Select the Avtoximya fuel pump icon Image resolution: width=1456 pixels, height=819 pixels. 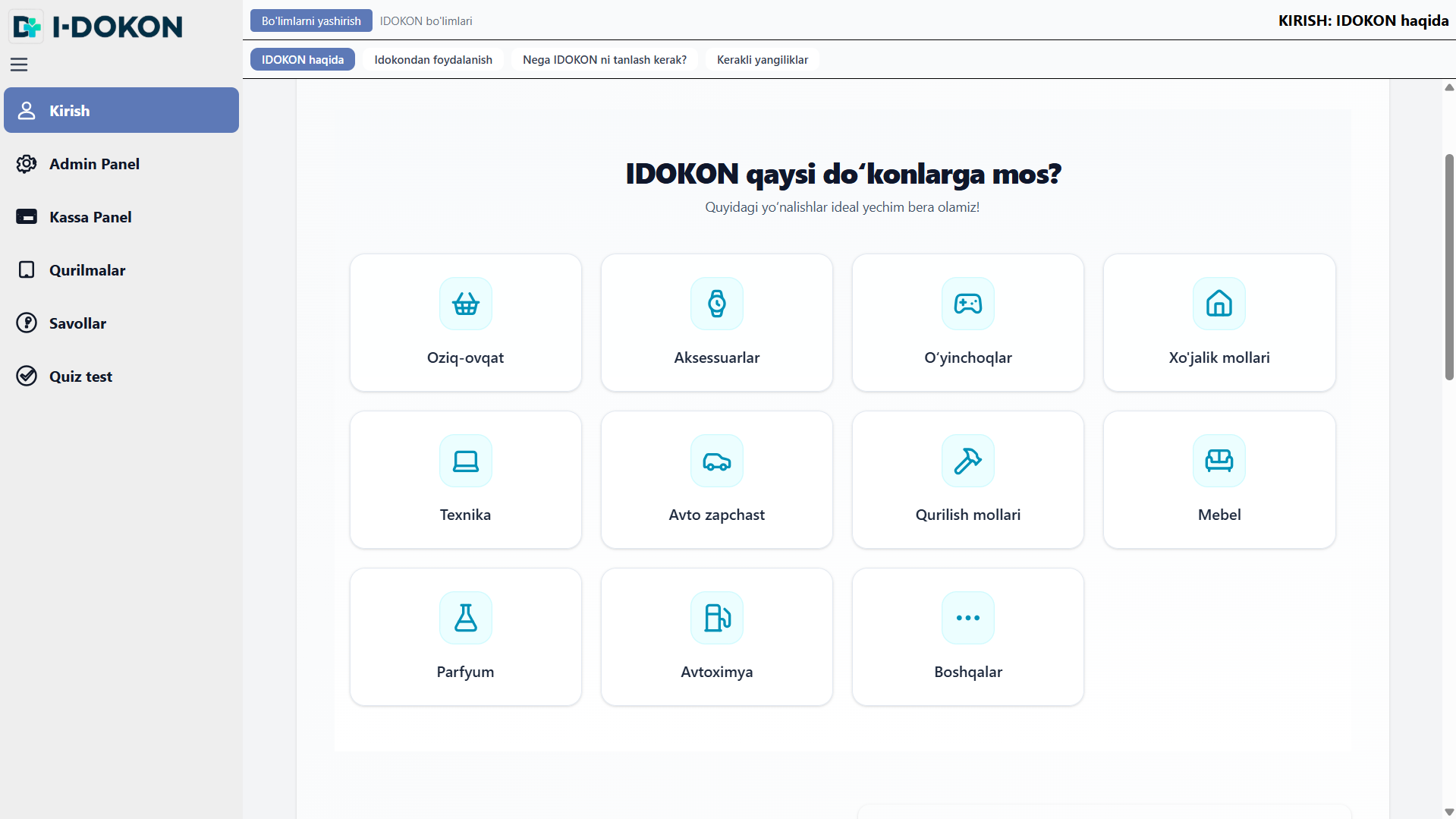(716, 619)
